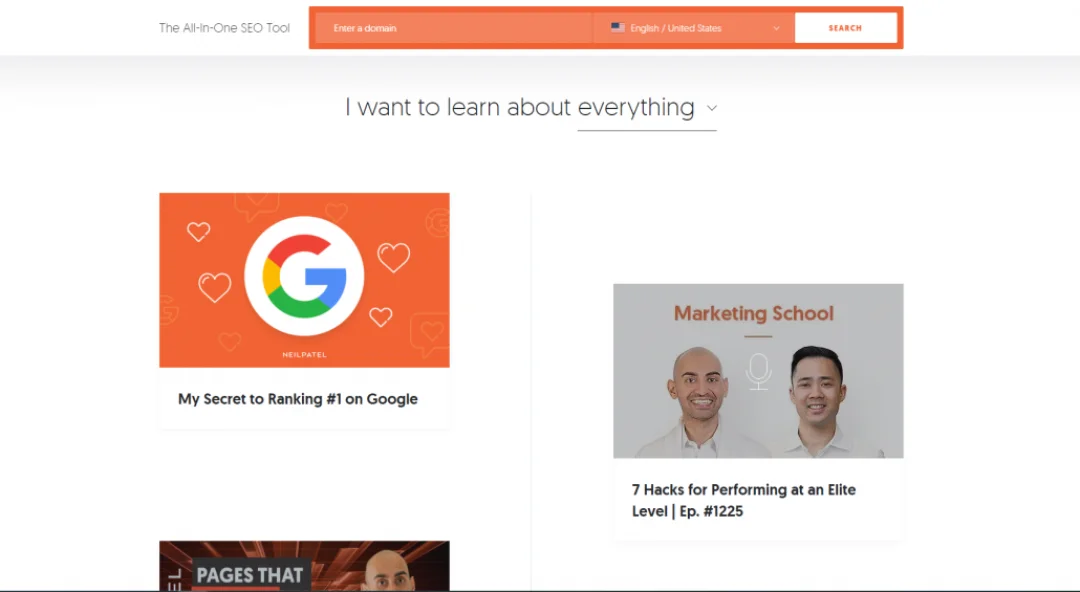Click 'The All-In-One SEO Tool' text
1080x592 pixels.
(225, 28)
